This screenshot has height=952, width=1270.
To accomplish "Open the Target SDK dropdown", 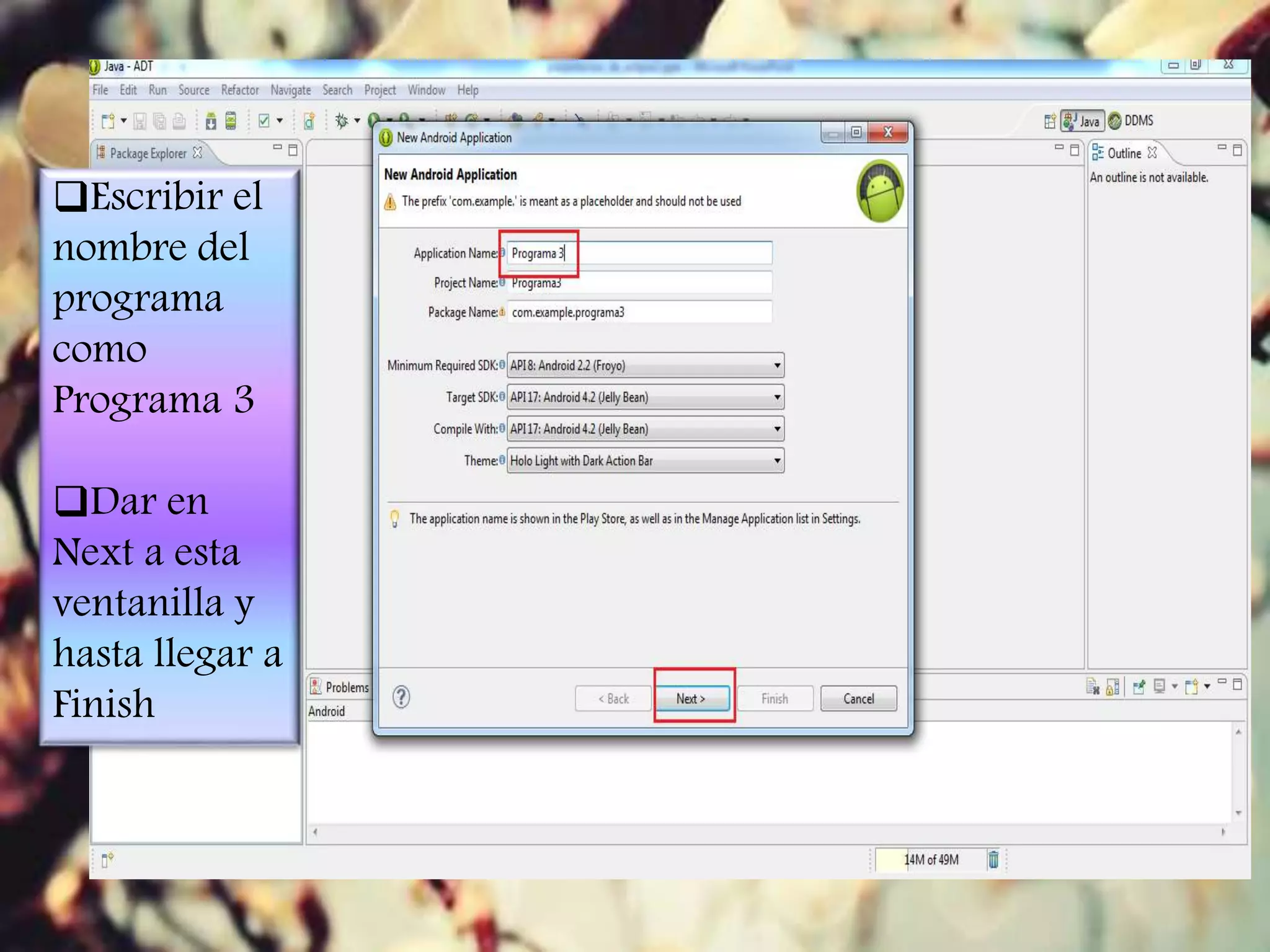I will pos(646,397).
